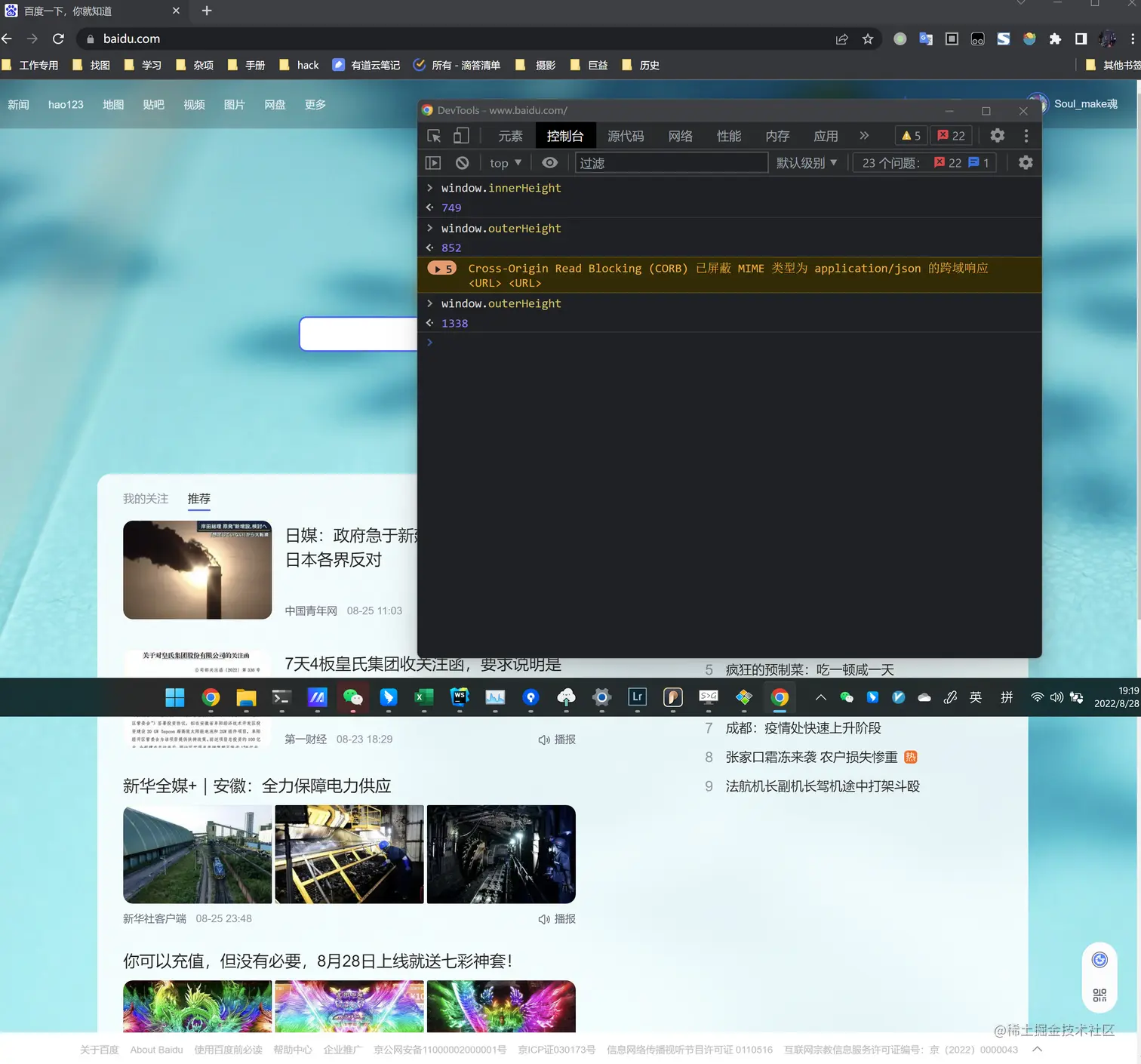The width and height of the screenshot is (1141, 1064).
Task: Open the 源代码 tab
Action: pyautogui.click(x=626, y=136)
